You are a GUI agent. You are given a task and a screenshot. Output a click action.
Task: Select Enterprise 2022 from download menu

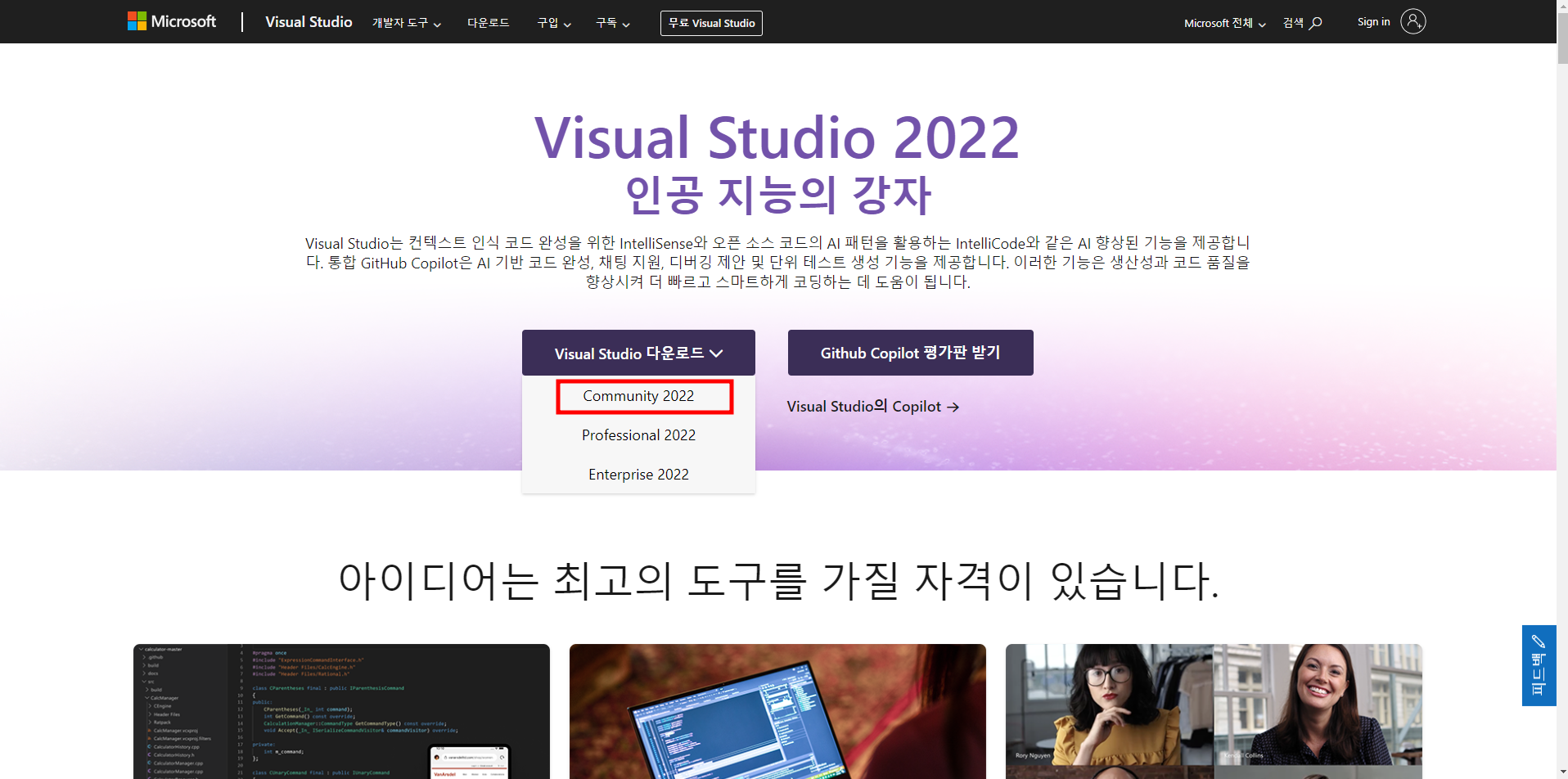coord(638,475)
